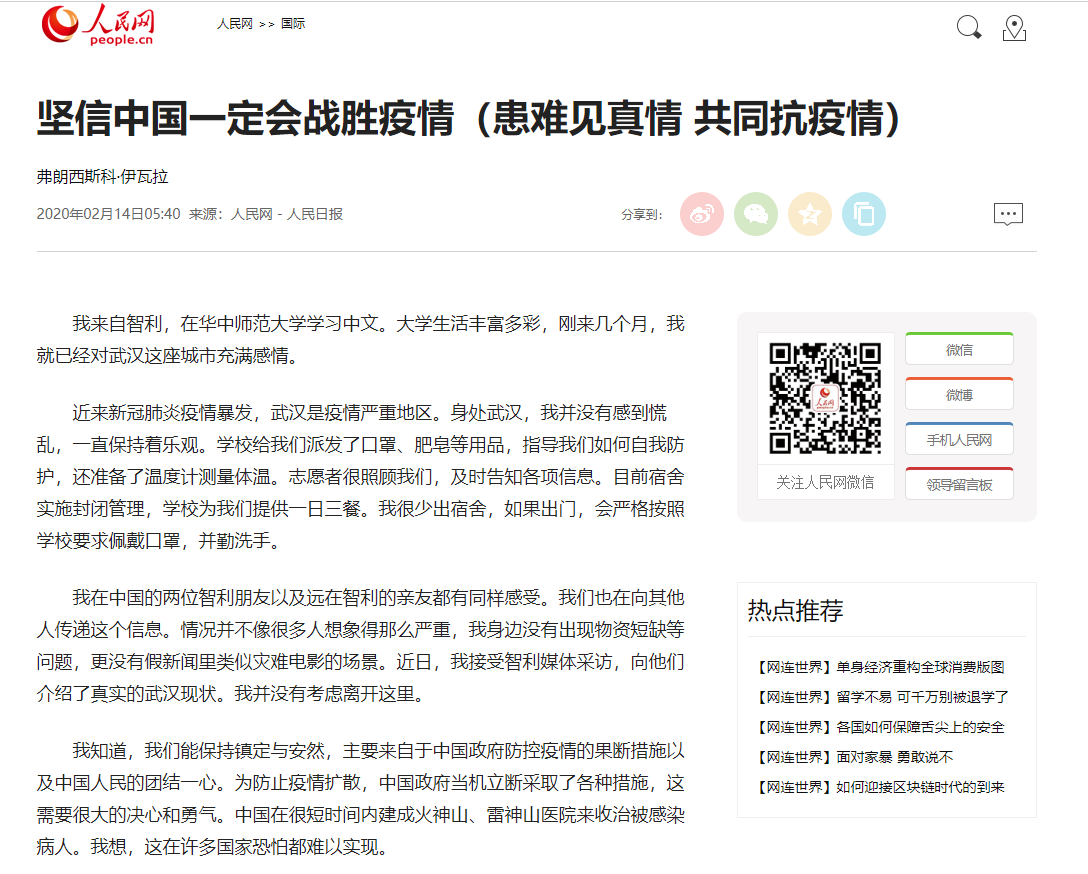Share to Qzone star icon

(x=810, y=214)
